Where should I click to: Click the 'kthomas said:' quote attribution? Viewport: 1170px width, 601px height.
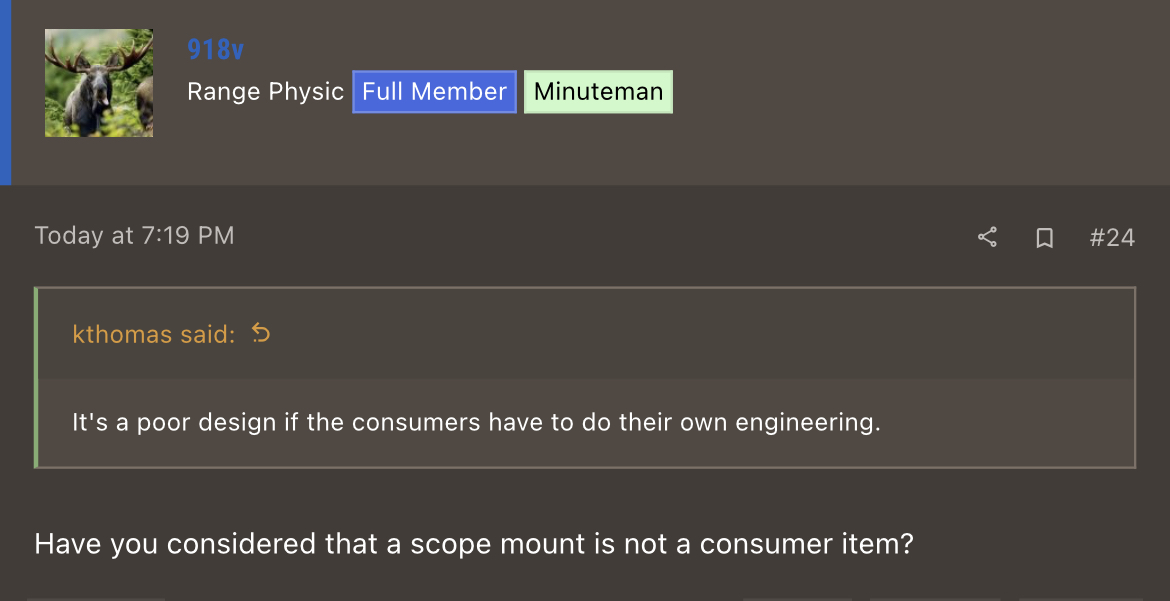point(154,334)
